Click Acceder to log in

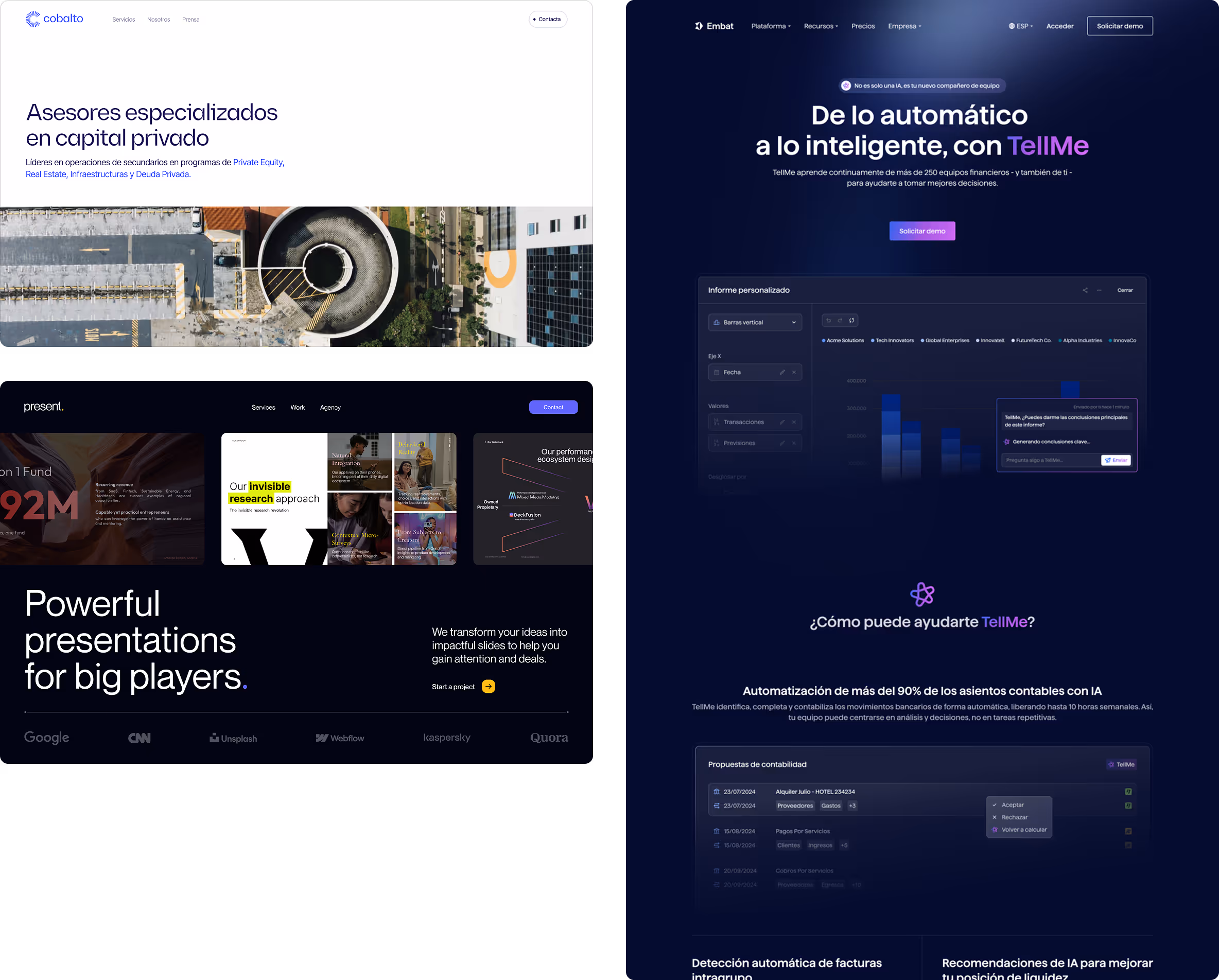(x=1059, y=26)
